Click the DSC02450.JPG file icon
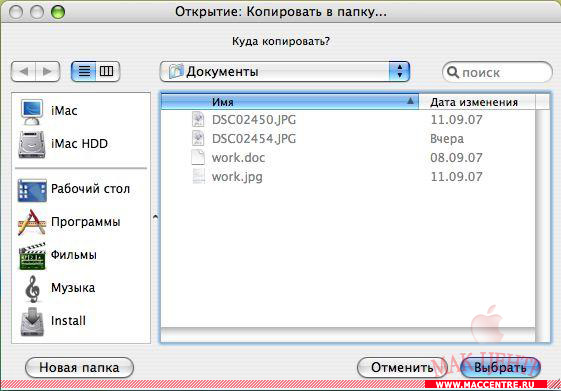561x391 pixels. (198, 119)
